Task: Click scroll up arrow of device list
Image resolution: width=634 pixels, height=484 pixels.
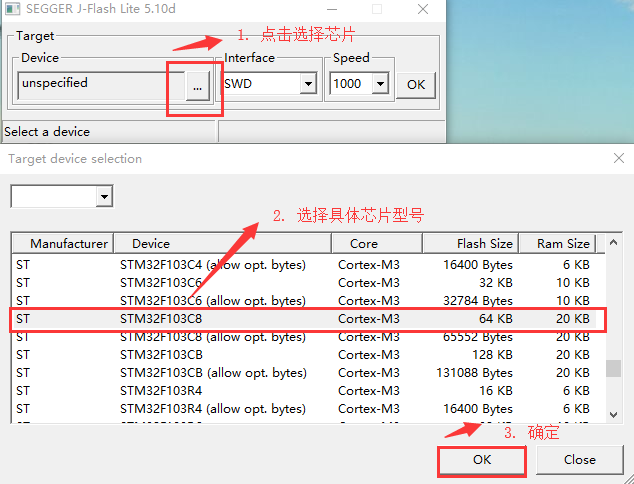Action: coord(613,243)
